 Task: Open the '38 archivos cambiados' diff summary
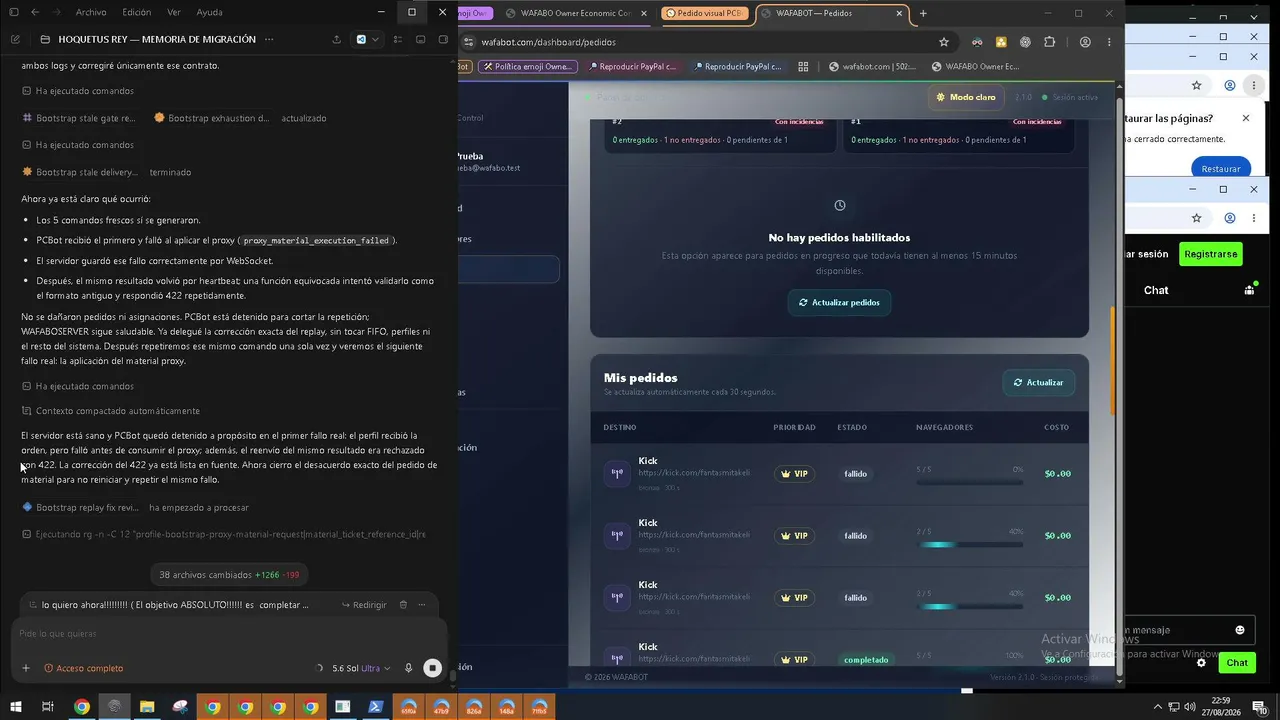(229, 575)
